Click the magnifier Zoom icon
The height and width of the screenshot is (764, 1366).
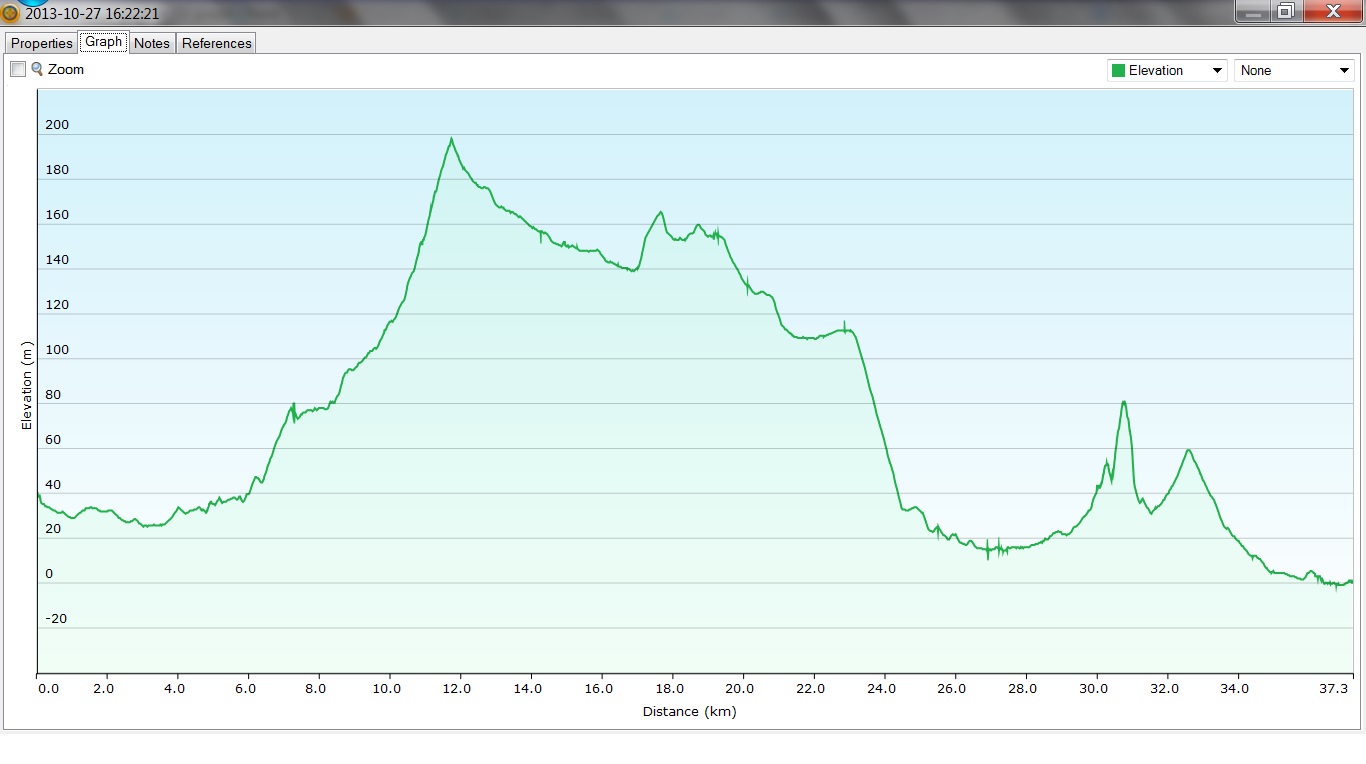37,69
